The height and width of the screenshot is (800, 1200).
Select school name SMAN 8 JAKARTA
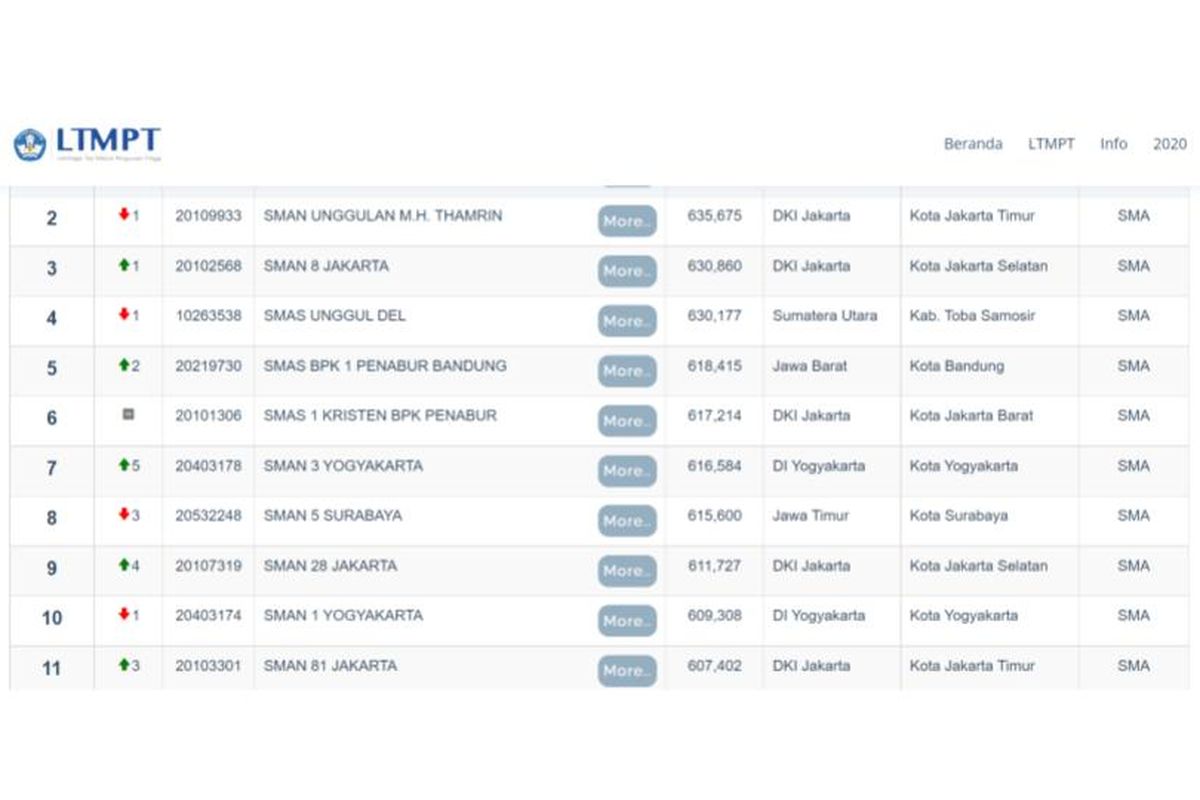[x=326, y=265]
